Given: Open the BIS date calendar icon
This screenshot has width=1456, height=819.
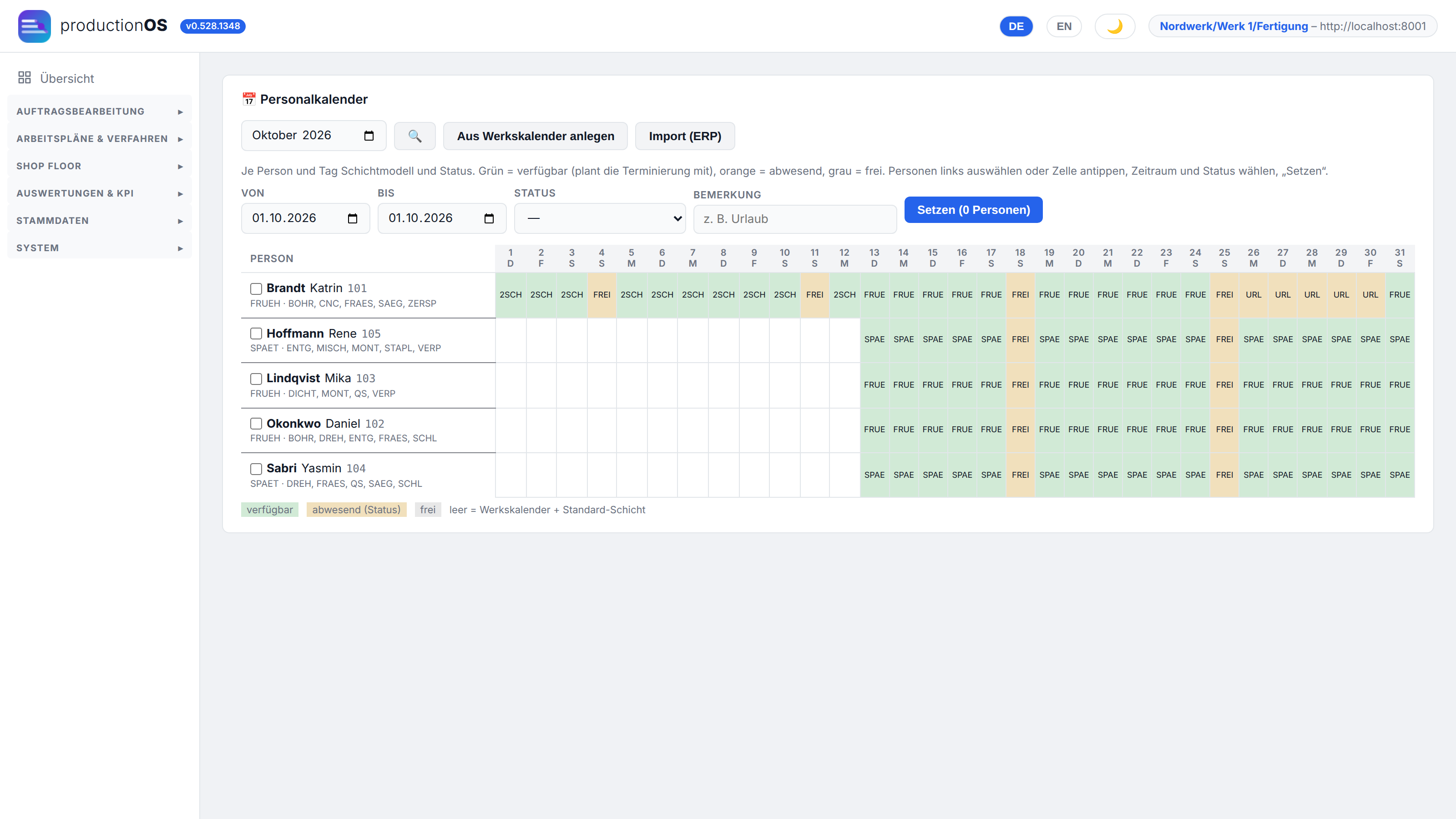Looking at the screenshot, I should coord(489,218).
